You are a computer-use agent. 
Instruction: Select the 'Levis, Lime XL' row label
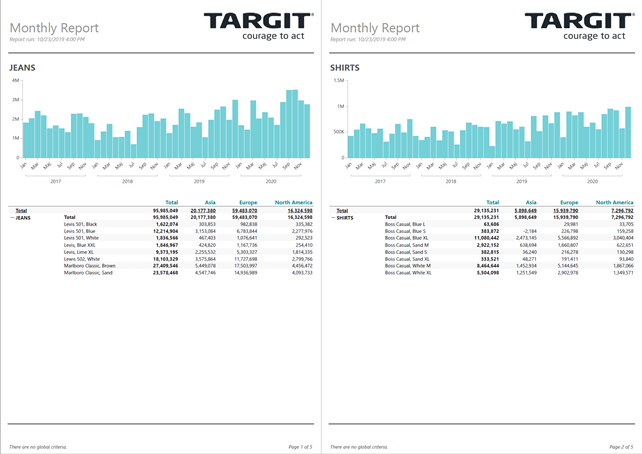pos(79,252)
